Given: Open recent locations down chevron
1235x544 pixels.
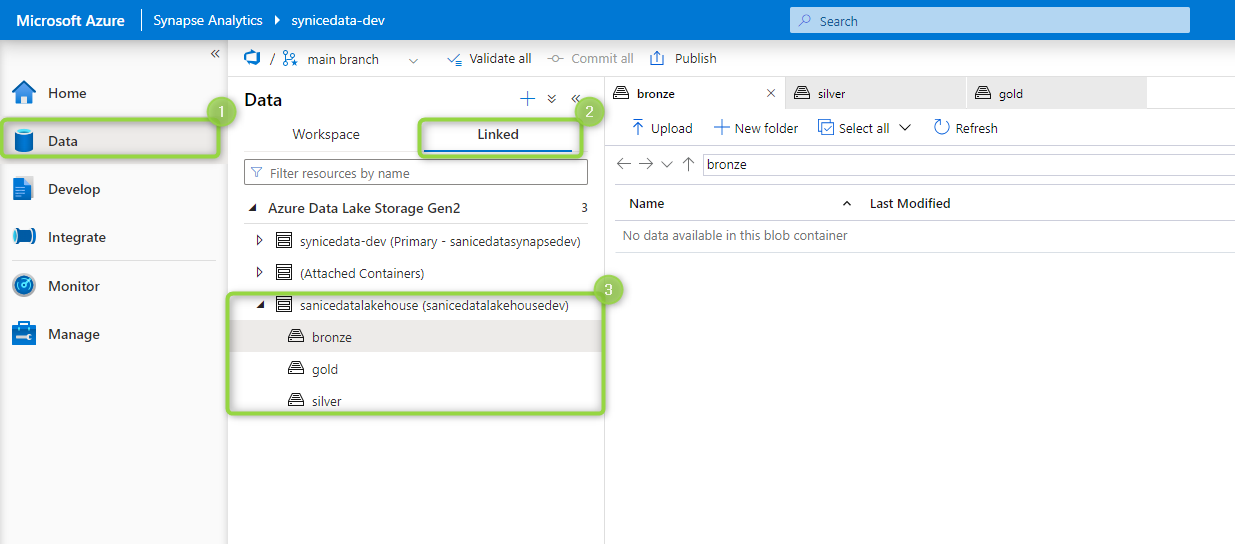Looking at the screenshot, I should tap(667, 164).
